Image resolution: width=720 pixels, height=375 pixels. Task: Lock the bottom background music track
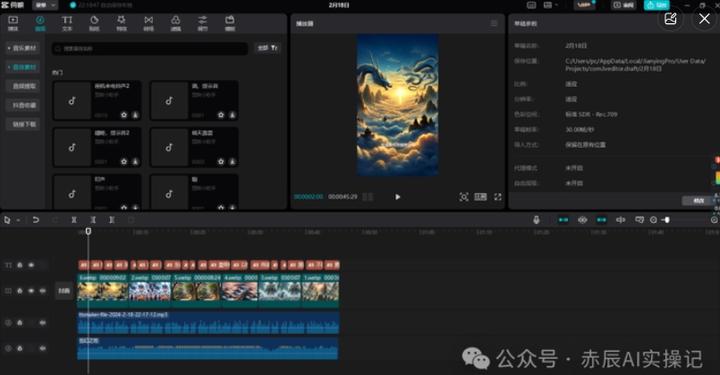coord(20,348)
